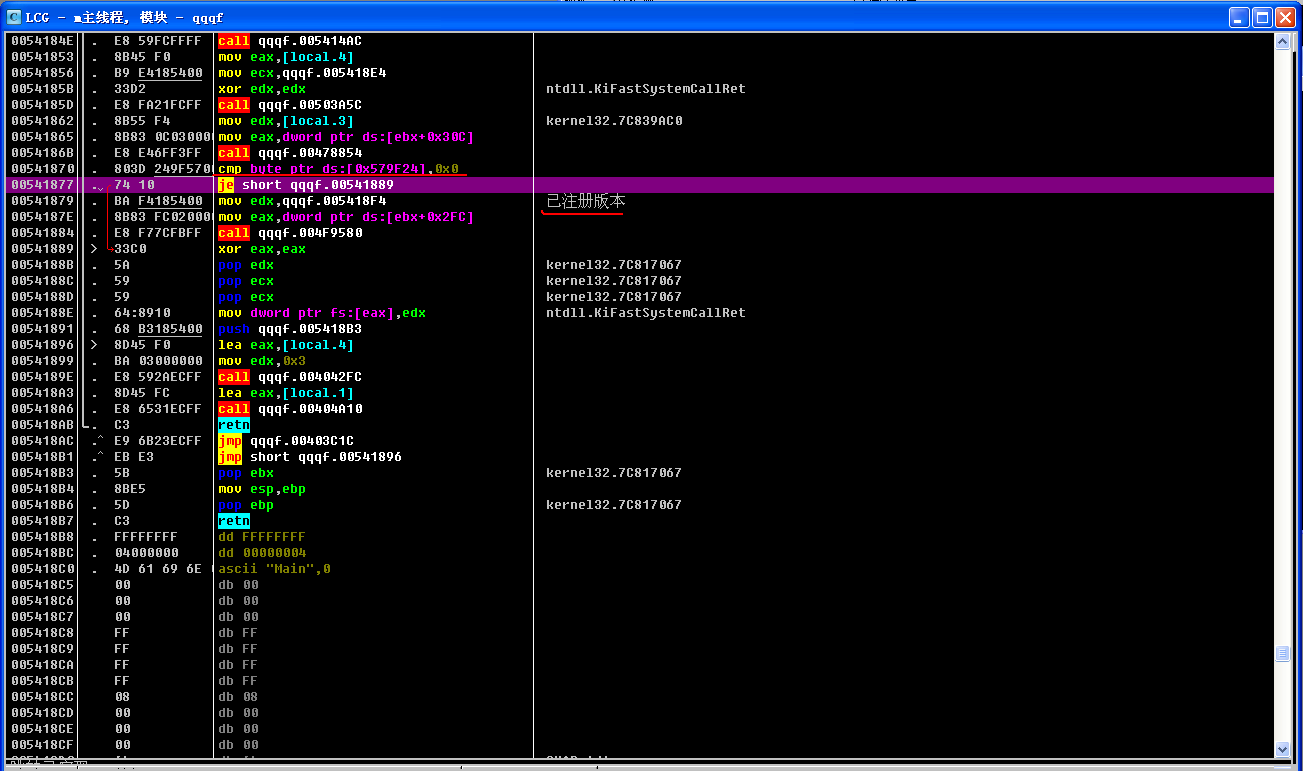Screen dimensions: 1303x771
Task: Select address 0054188D
Action: pos(43,297)
